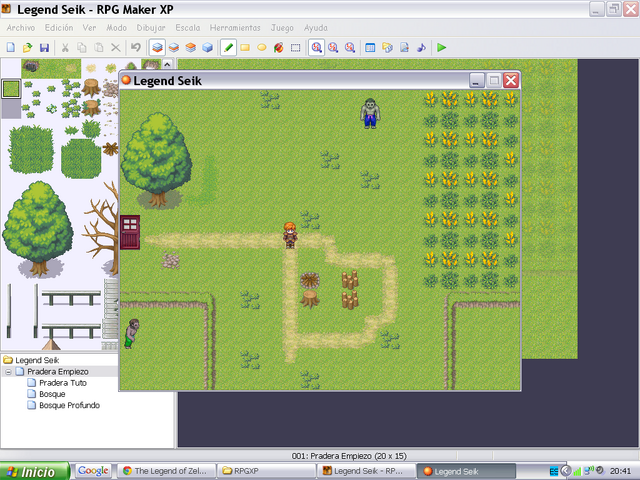Select the Legend Seik project folder in tree
This screenshot has width=640, height=480.
point(31,360)
